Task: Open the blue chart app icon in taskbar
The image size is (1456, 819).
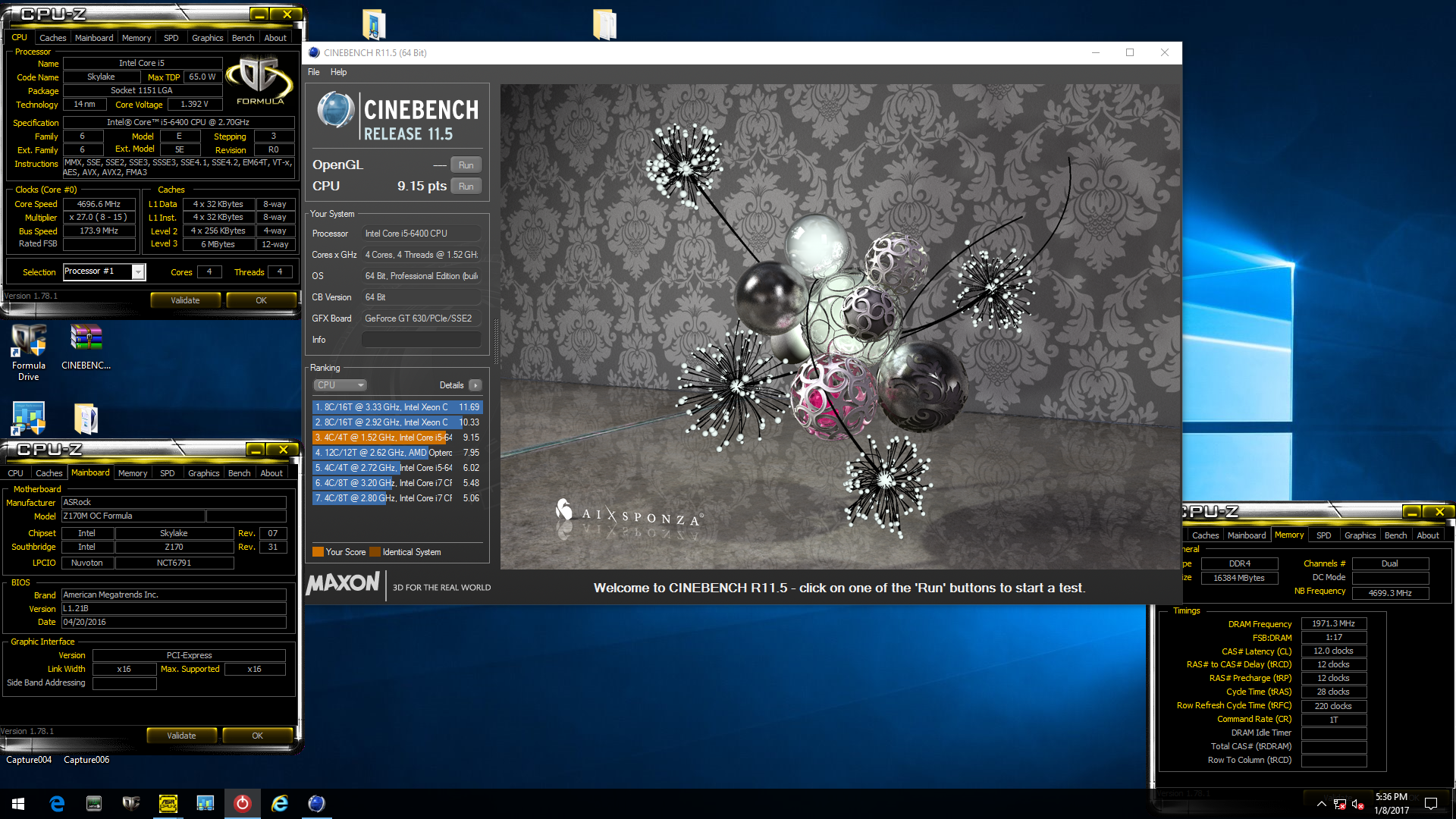Action: (206, 804)
